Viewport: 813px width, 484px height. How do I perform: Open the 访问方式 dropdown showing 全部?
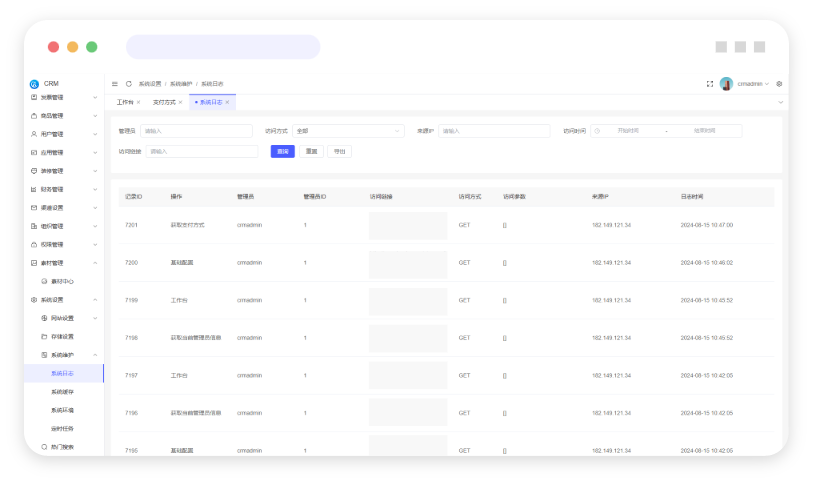coord(348,131)
